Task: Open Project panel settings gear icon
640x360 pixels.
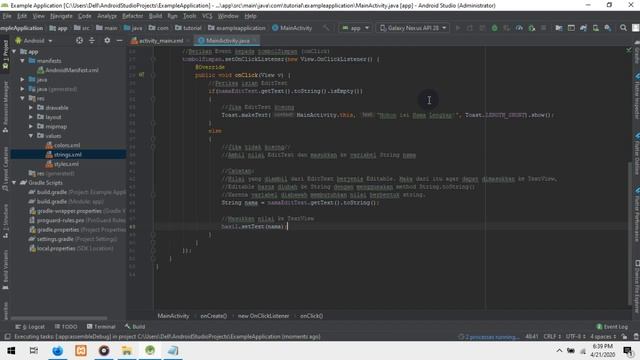Action: coord(107,40)
